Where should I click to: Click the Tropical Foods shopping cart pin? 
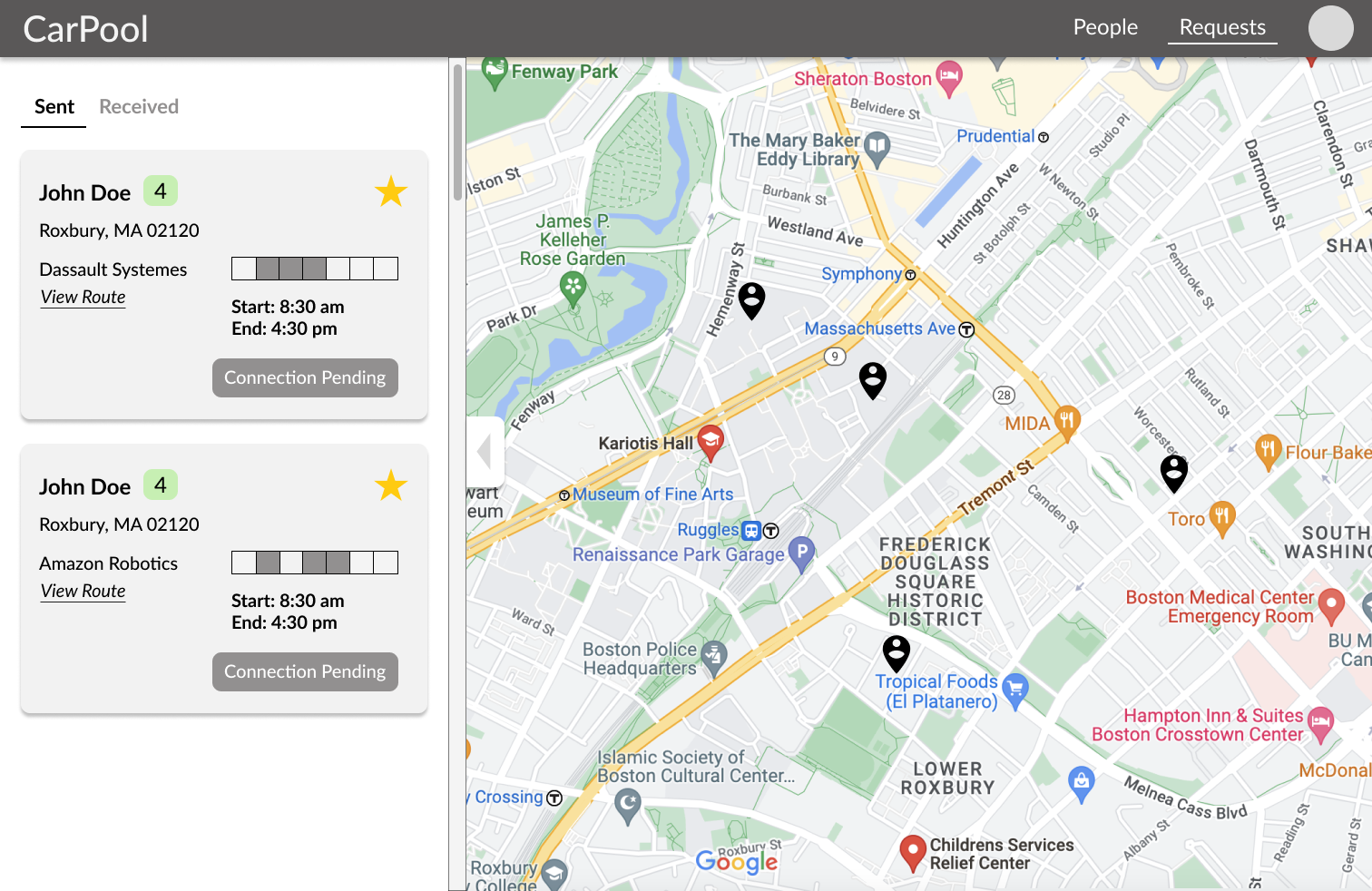tap(1015, 690)
